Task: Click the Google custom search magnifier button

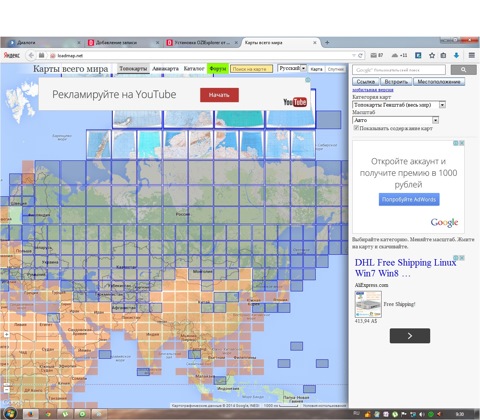Action: tap(464, 70)
